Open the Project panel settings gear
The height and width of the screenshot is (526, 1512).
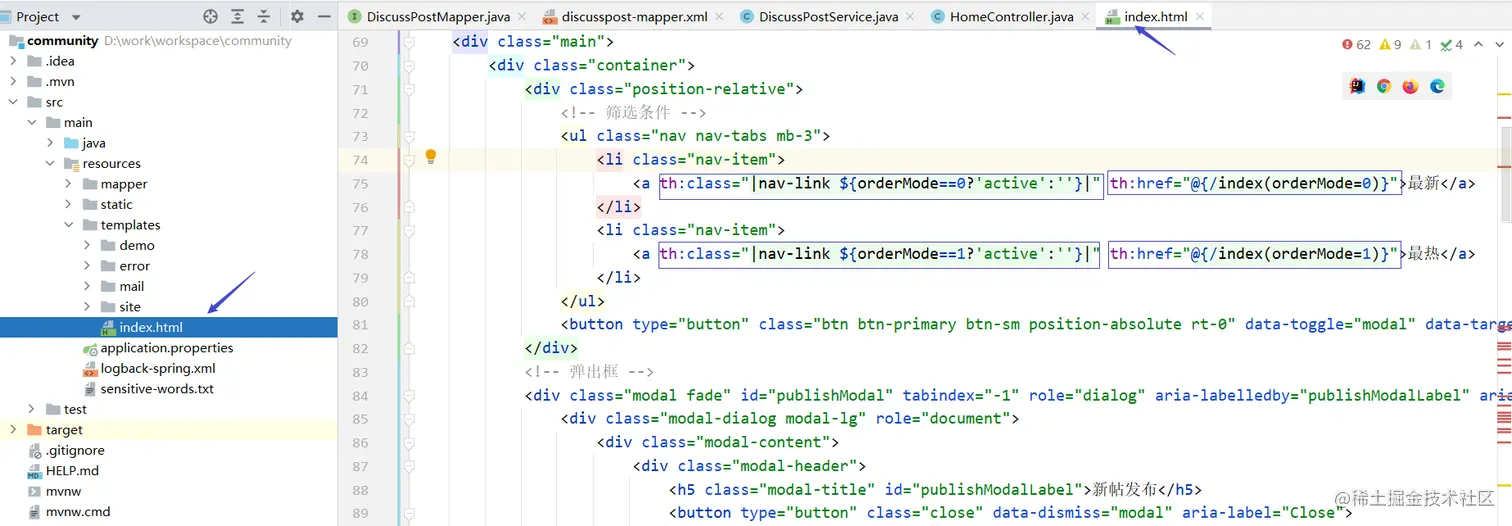coord(297,16)
